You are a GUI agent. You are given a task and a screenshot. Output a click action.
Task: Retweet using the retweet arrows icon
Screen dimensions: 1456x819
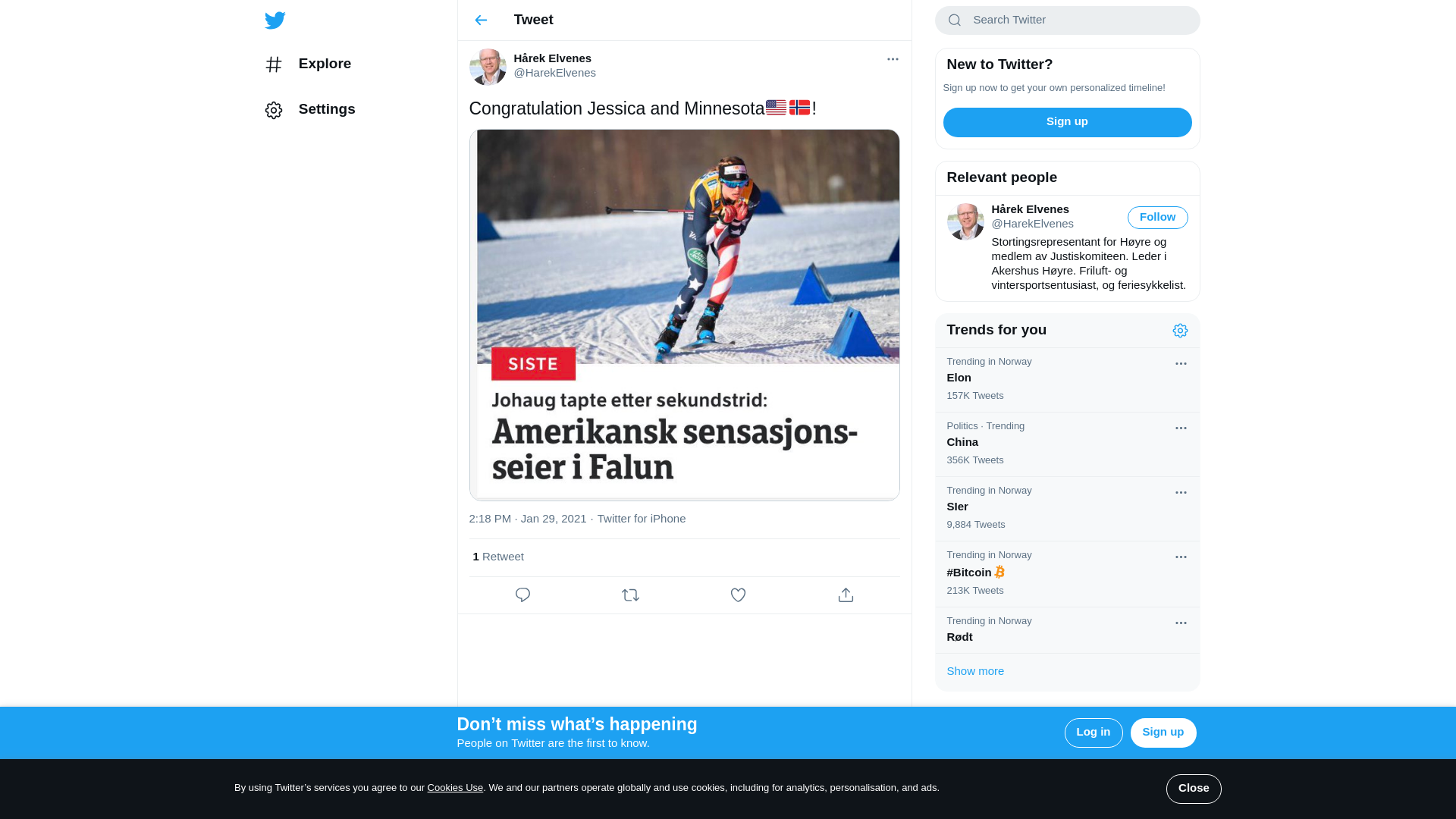630,595
